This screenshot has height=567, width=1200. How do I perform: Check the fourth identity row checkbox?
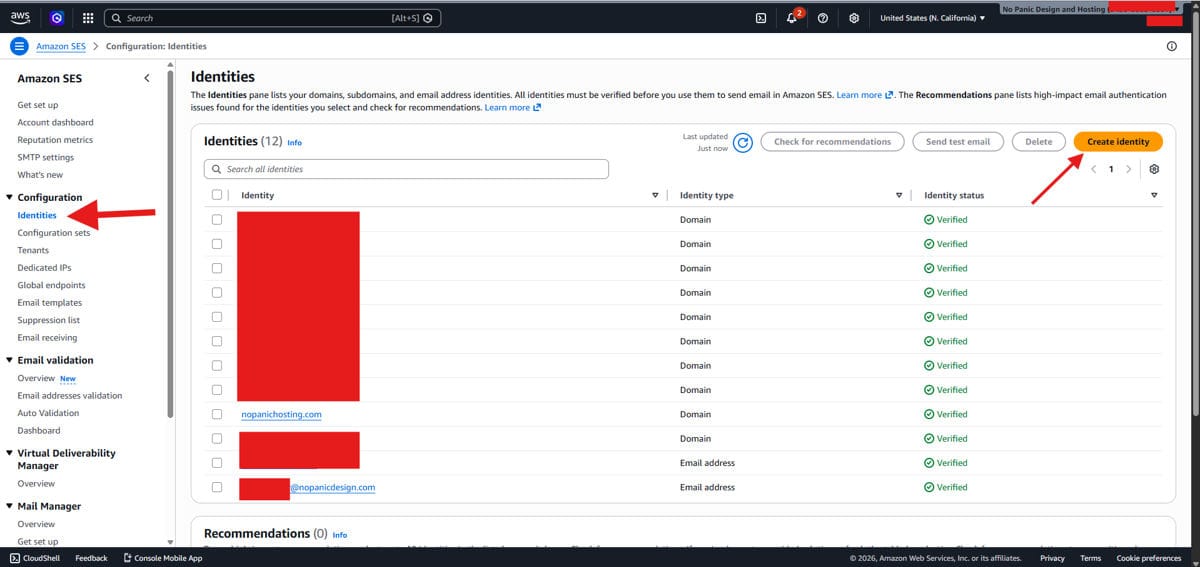(x=217, y=292)
